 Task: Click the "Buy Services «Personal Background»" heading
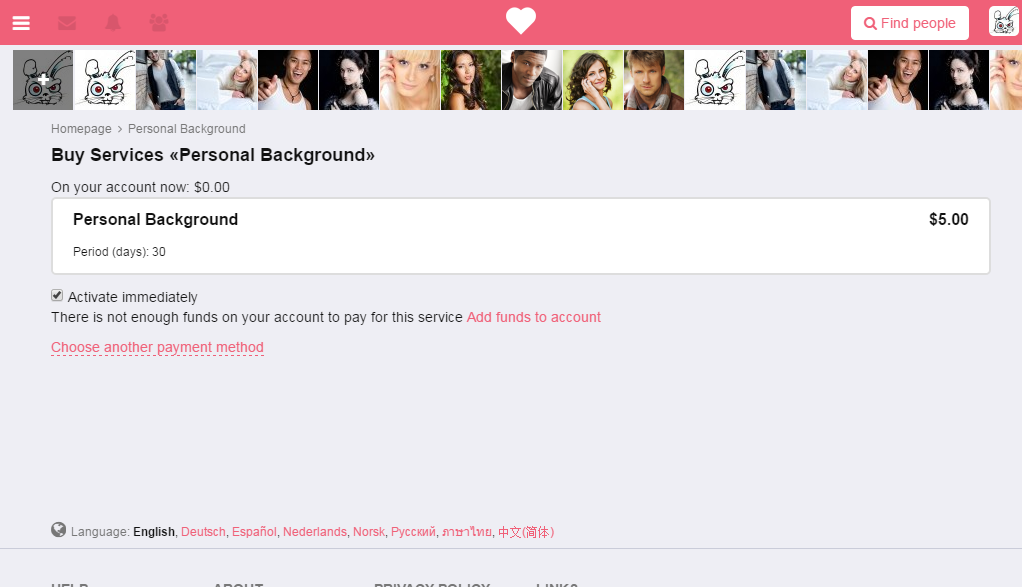click(x=213, y=155)
